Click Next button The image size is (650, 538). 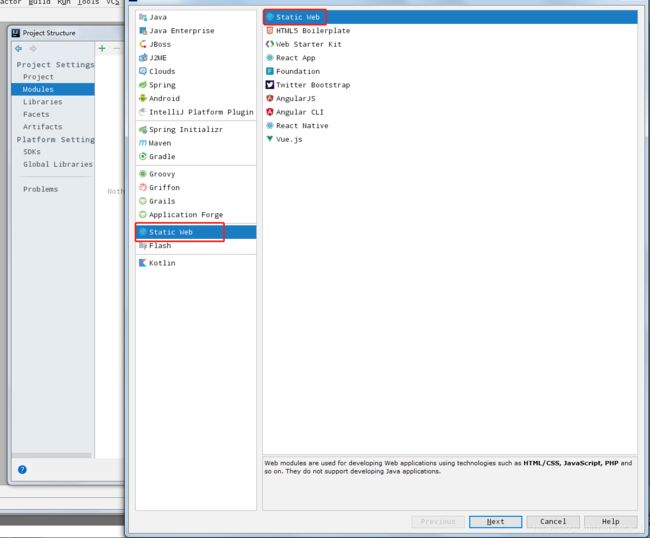pos(495,521)
